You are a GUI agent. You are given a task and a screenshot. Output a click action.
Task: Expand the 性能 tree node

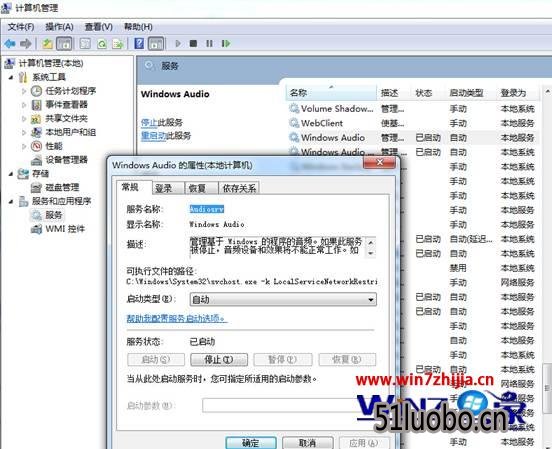pos(24,146)
